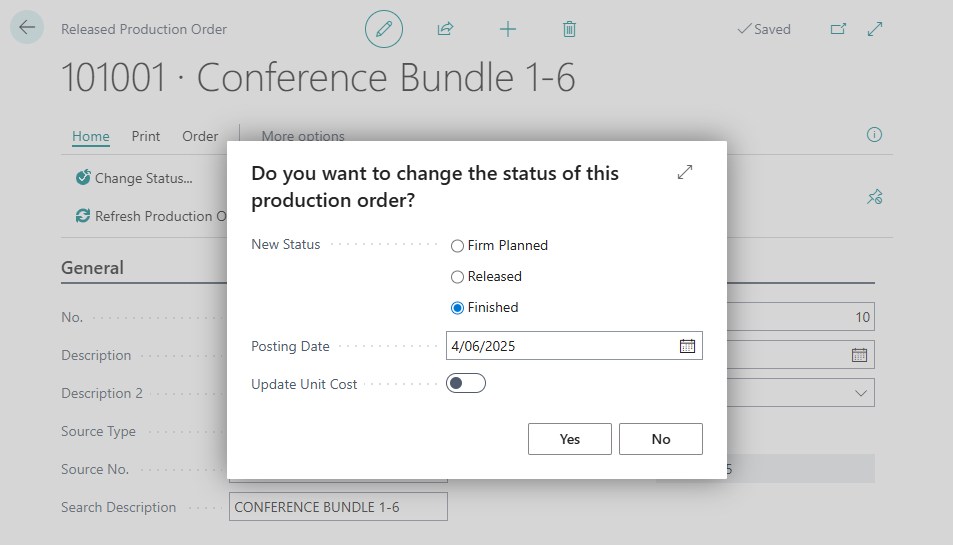The width and height of the screenshot is (953, 545).
Task: Open the Print menu tab
Action: click(146, 136)
